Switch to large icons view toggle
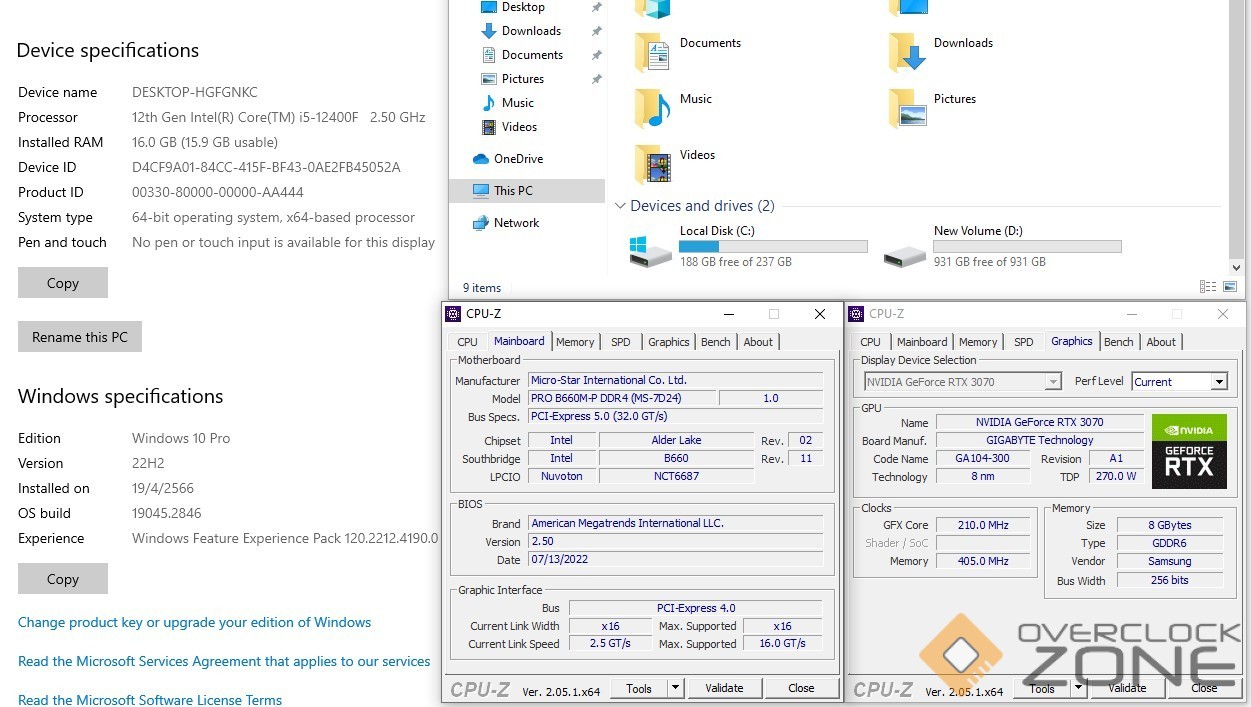 [1229, 287]
